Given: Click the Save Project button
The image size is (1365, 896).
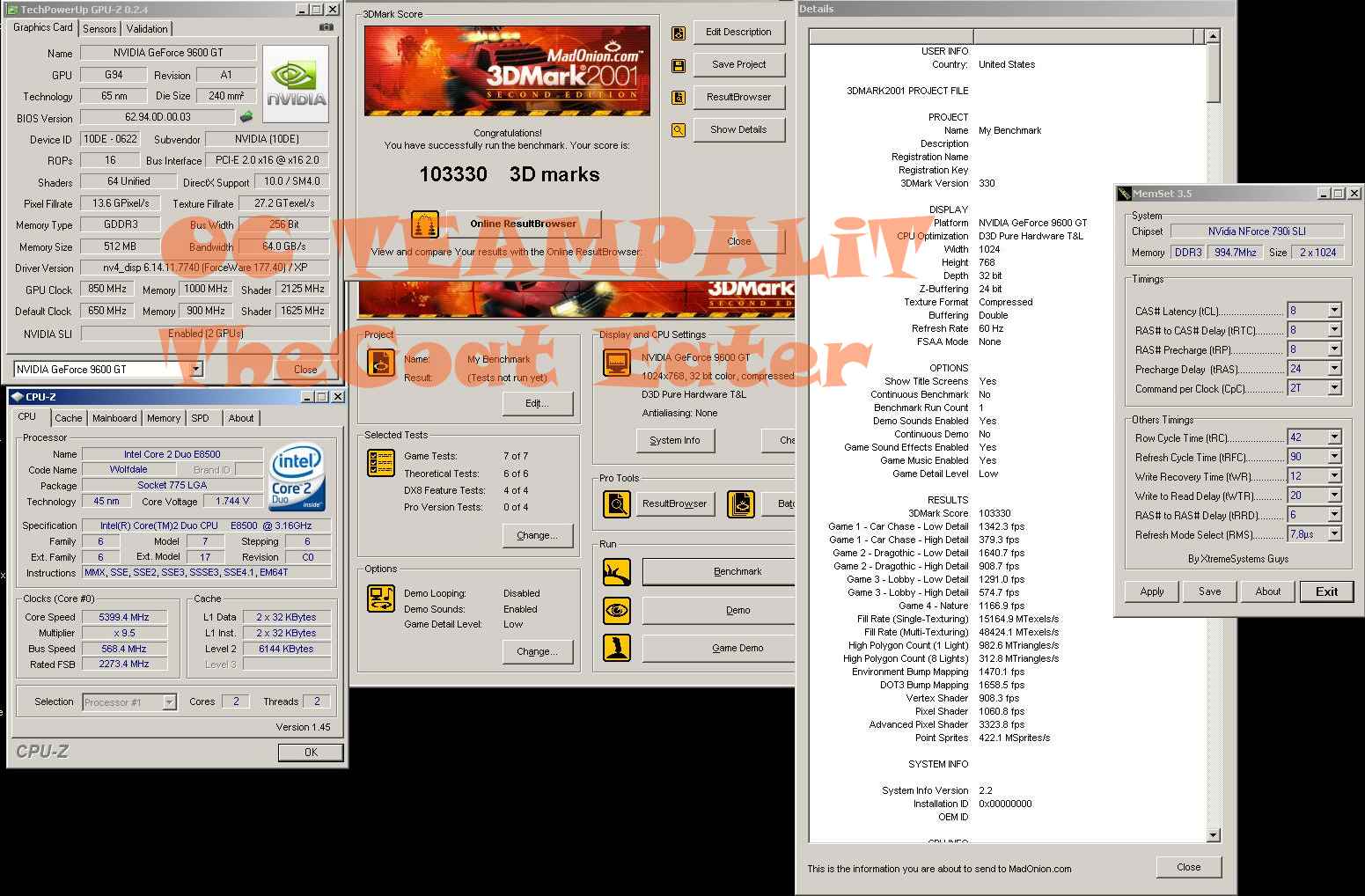Looking at the screenshot, I should (x=738, y=65).
